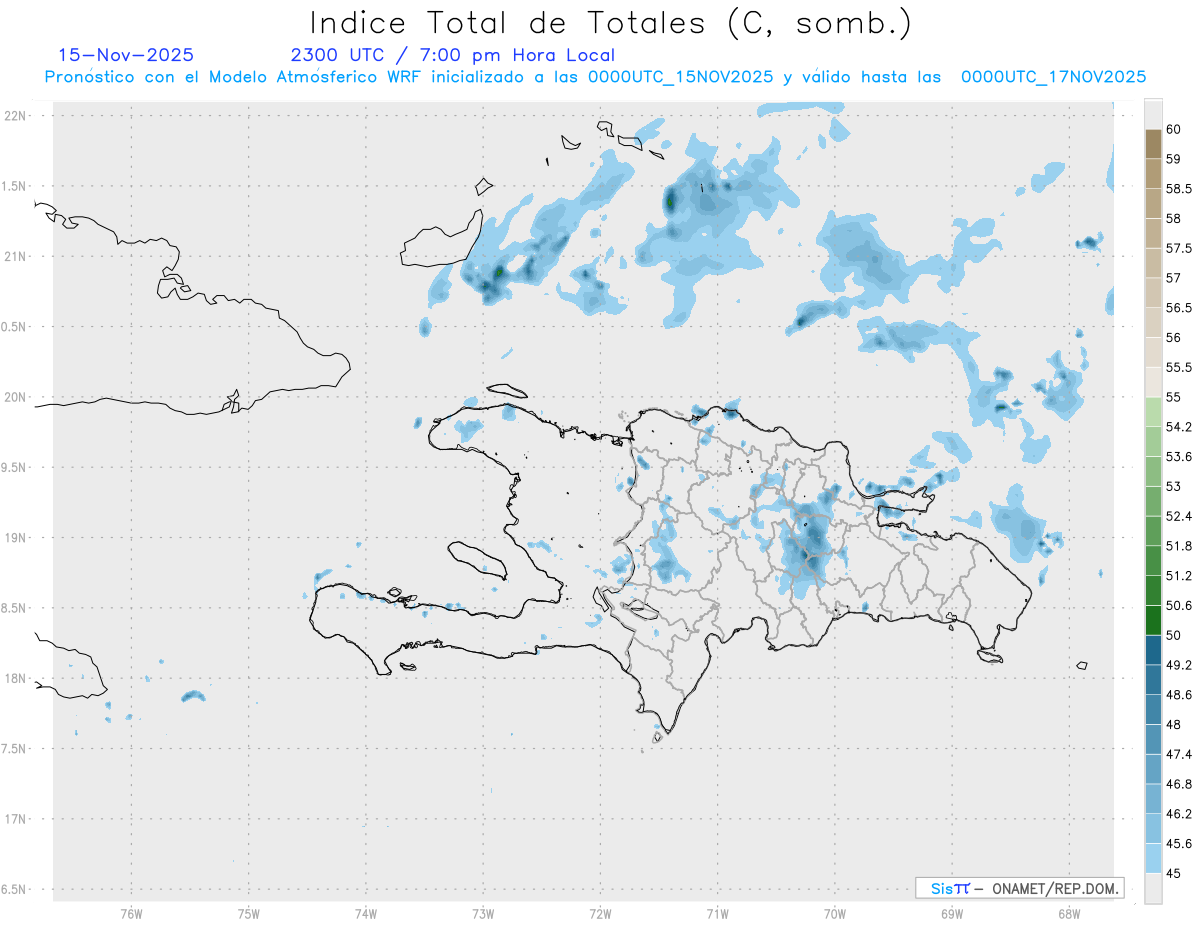
Task: Click the "57" value on the color scale
Action: point(1173,278)
